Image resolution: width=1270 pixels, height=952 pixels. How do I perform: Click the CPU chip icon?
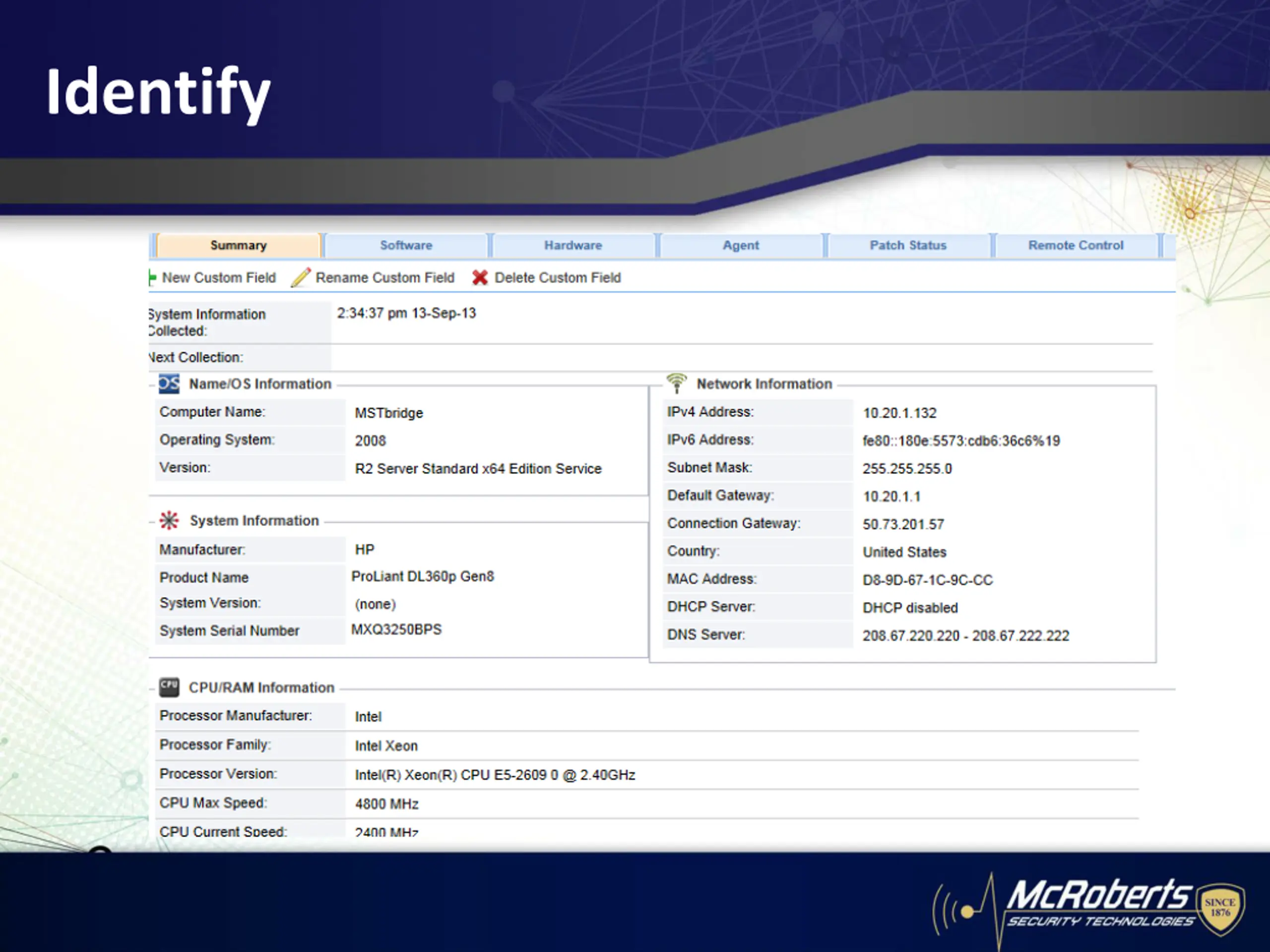pyautogui.click(x=169, y=687)
